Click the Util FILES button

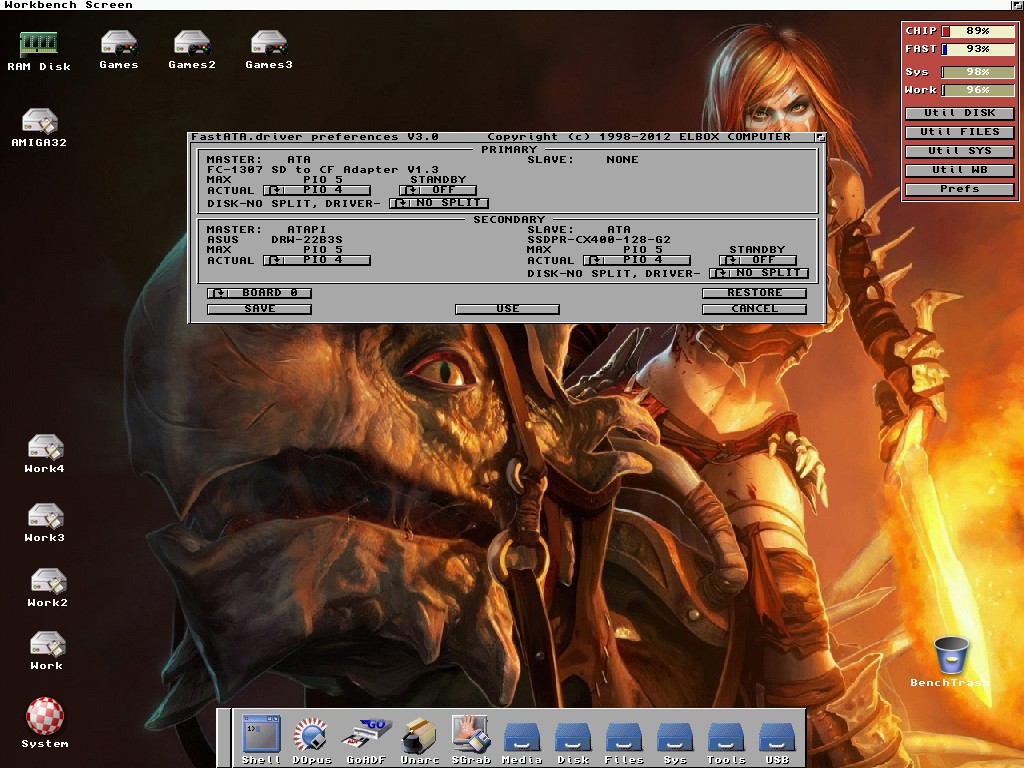pyautogui.click(x=959, y=132)
